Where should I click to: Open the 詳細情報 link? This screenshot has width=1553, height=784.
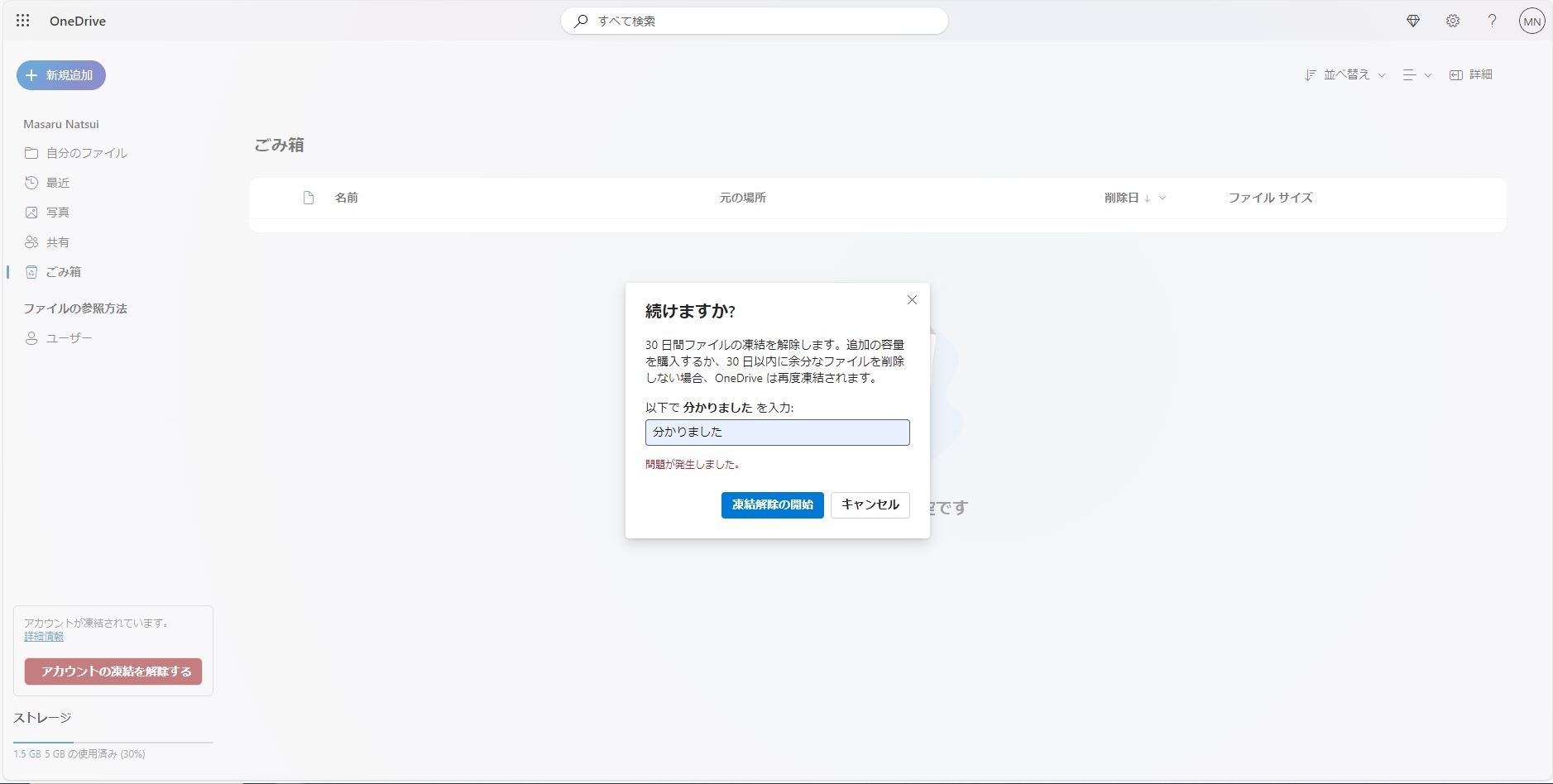(x=43, y=636)
